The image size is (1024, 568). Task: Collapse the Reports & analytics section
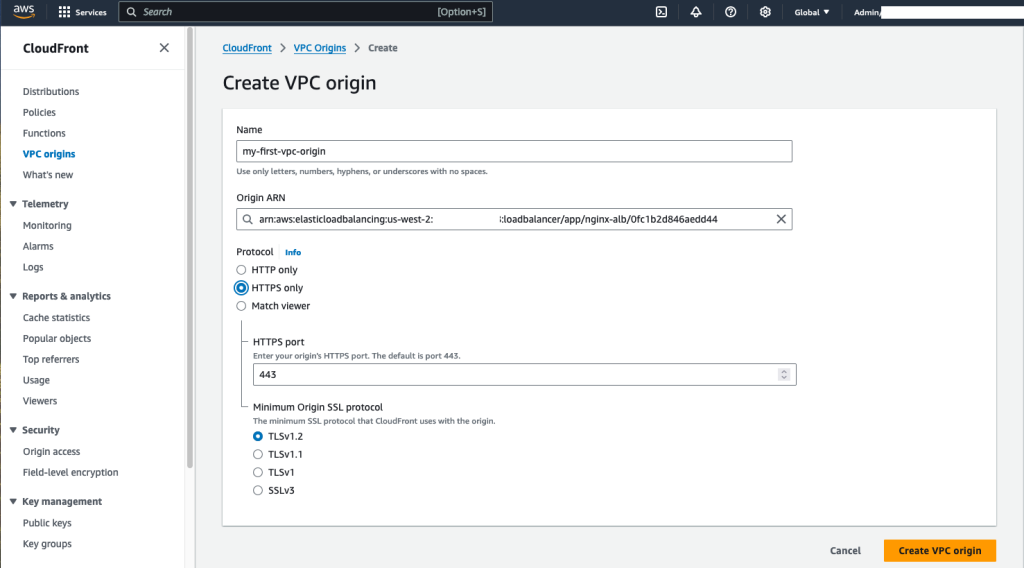tap(13, 296)
